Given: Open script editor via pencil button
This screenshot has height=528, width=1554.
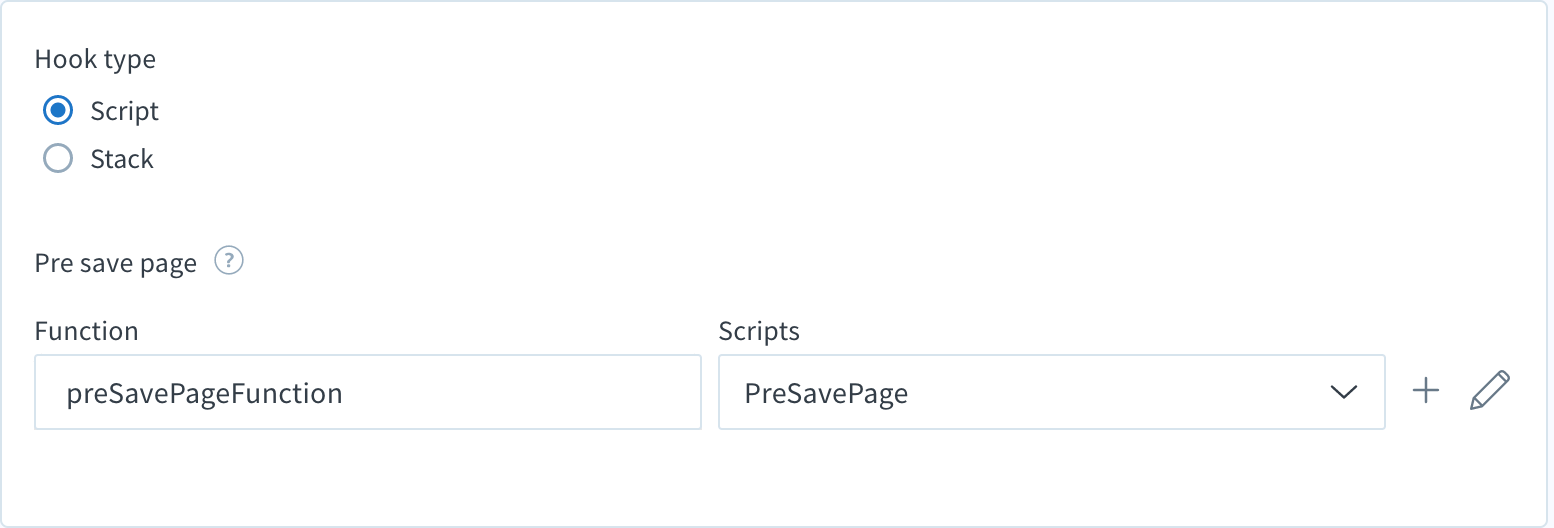Looking at the screenshot, I should click(x=1489, y=391).
